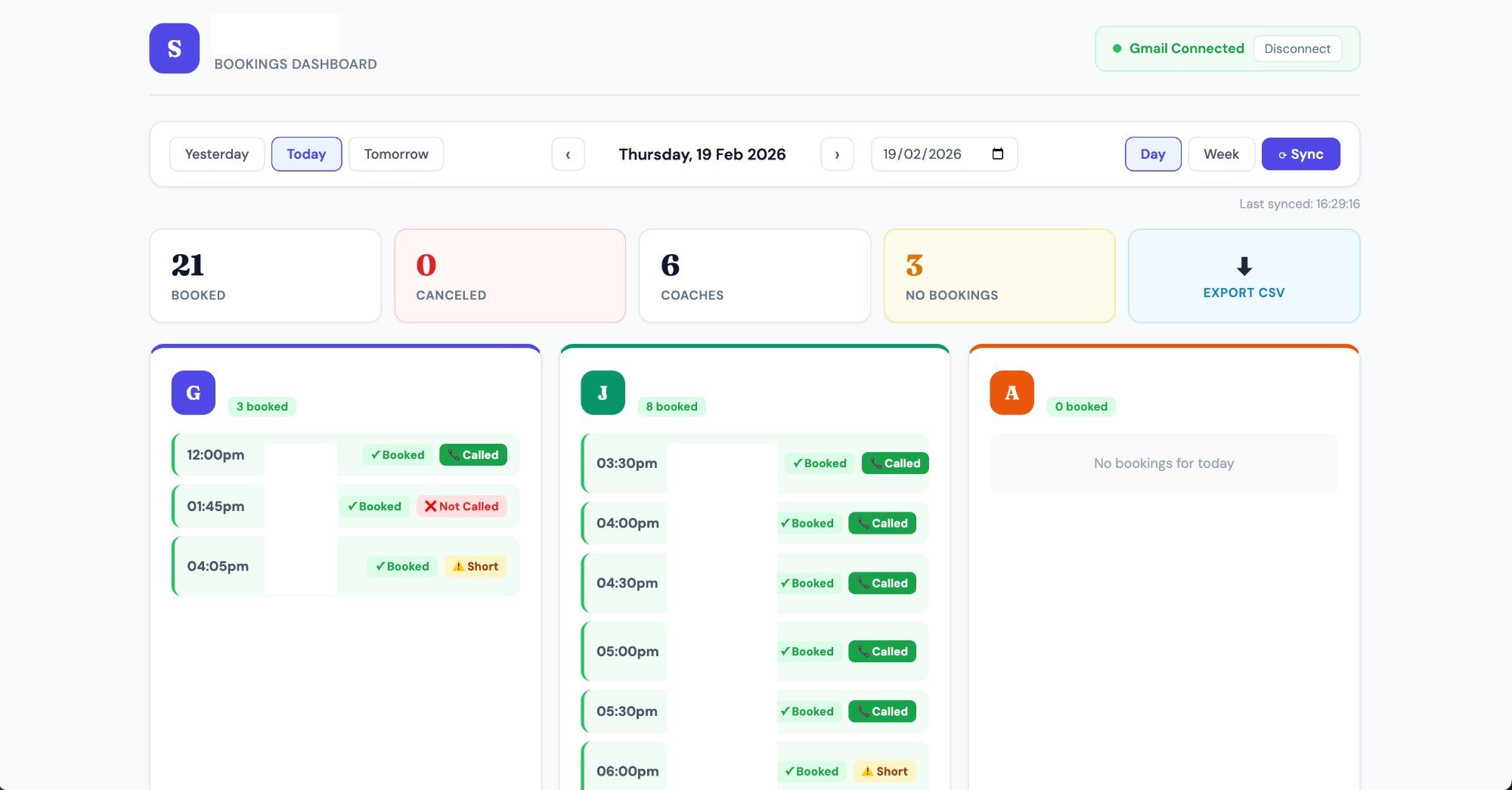Screen dimensions: 1512x790
Task: Click the previous day chevron
Action: tap(568, 153)
